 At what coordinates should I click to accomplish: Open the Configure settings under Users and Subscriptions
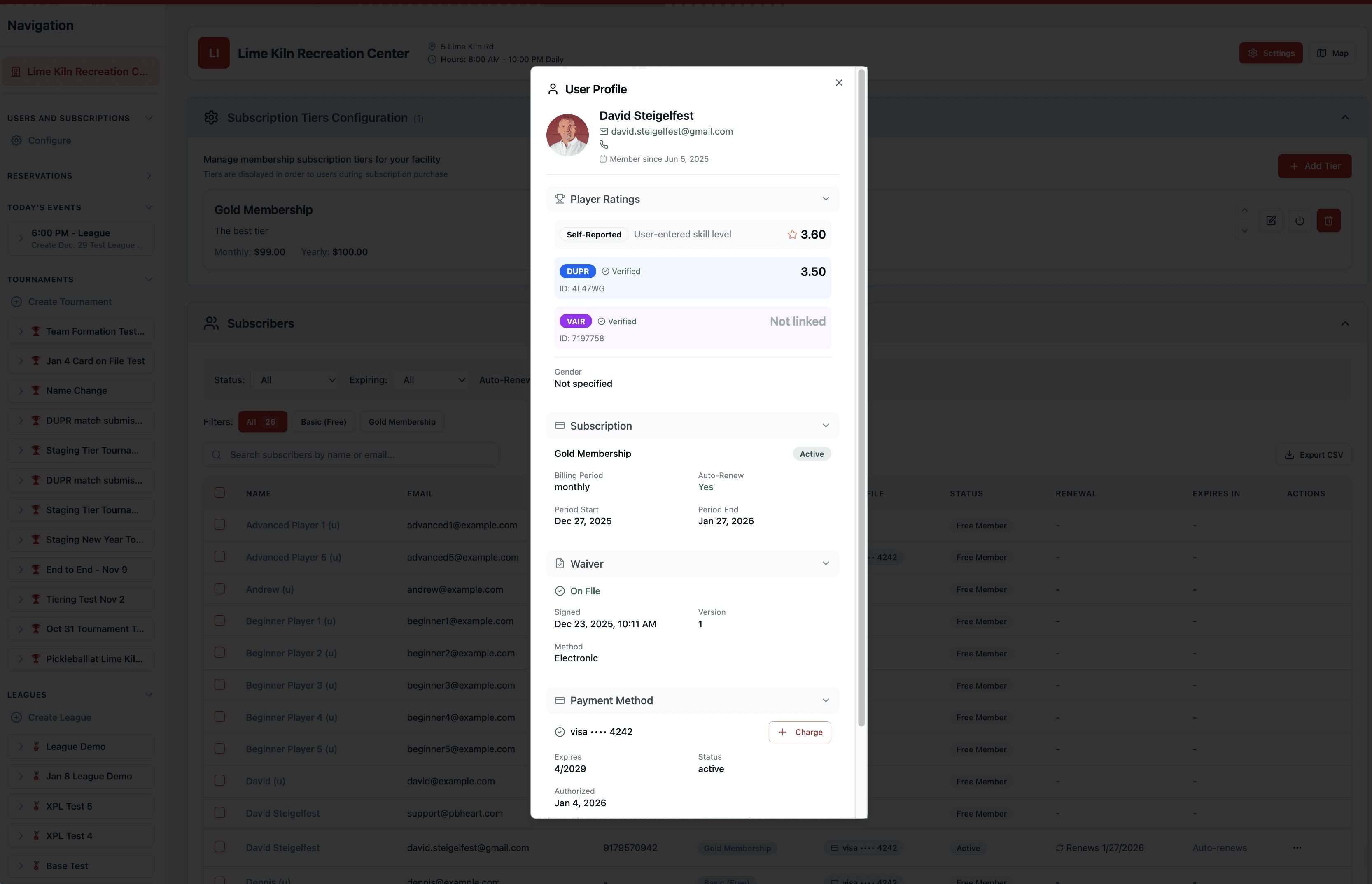pyautogui.click(x=50, y=140)
